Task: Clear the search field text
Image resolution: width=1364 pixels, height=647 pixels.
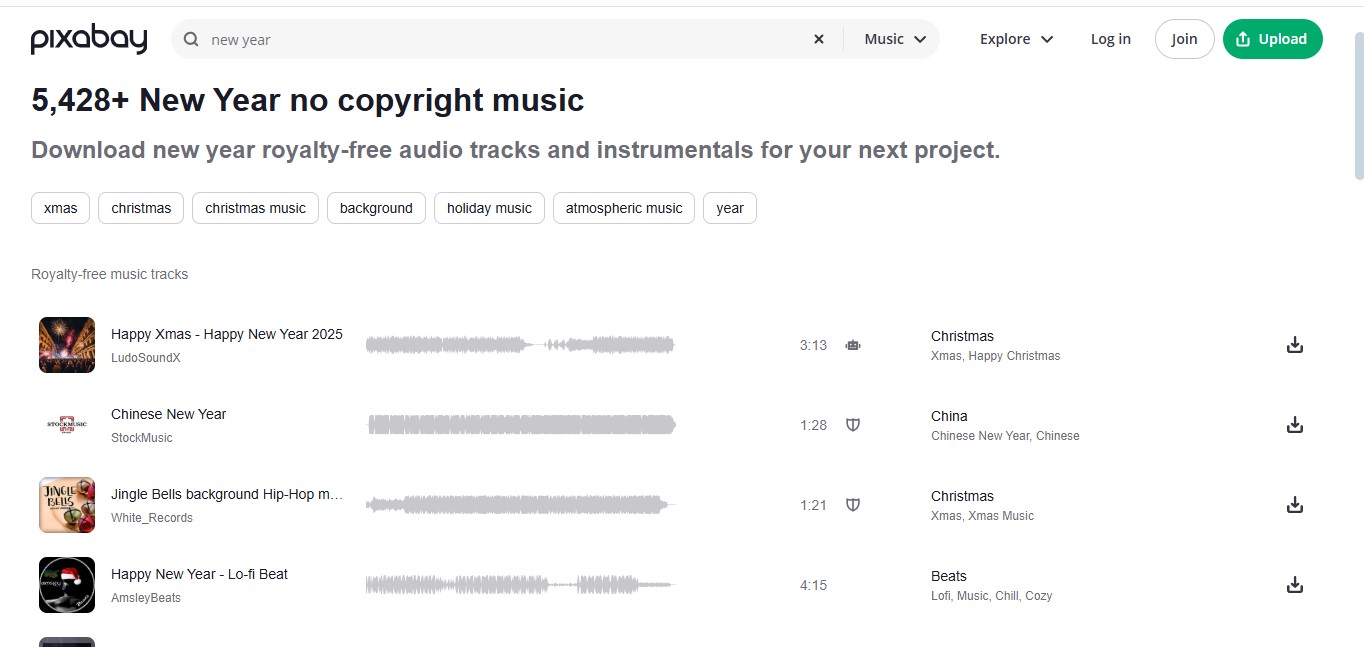Action: [819, 40]
